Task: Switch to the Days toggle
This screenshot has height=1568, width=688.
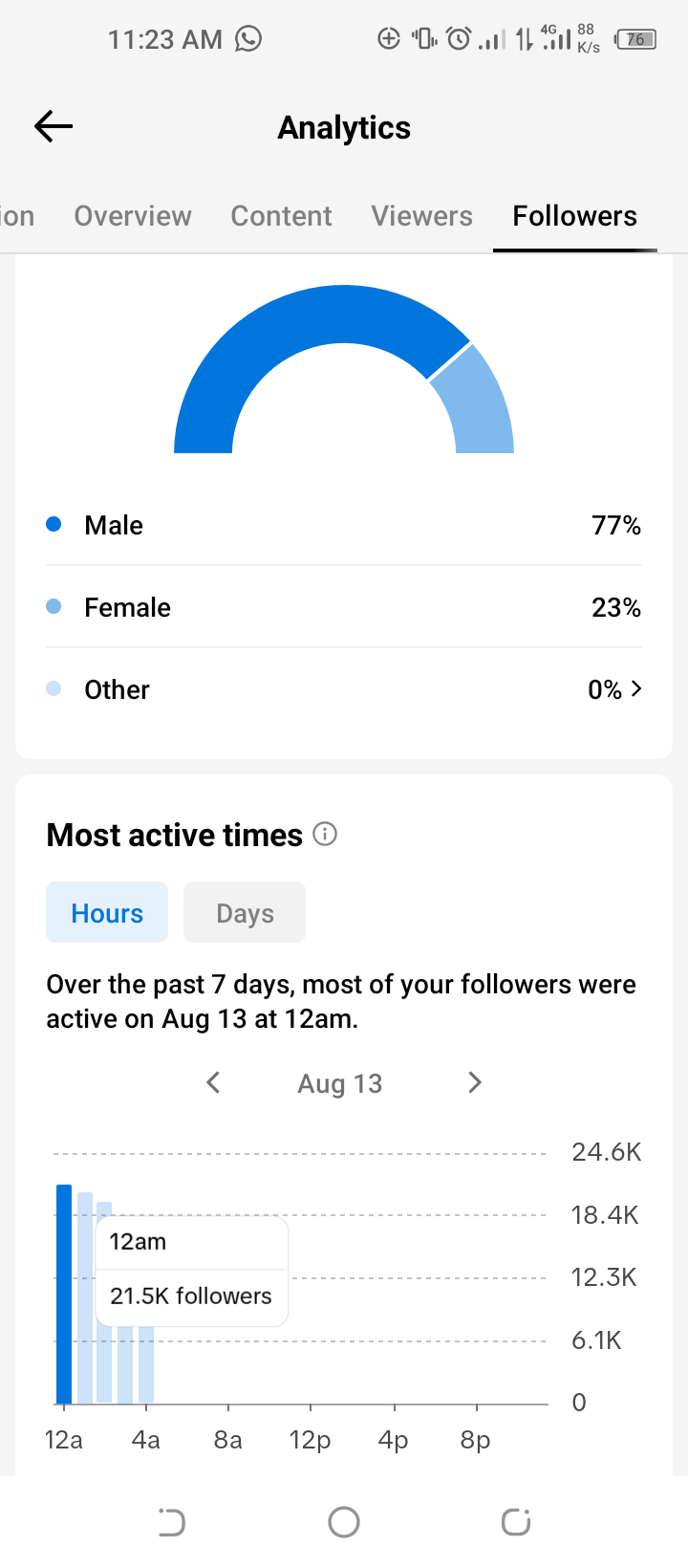Action: (x=245, y=912)
